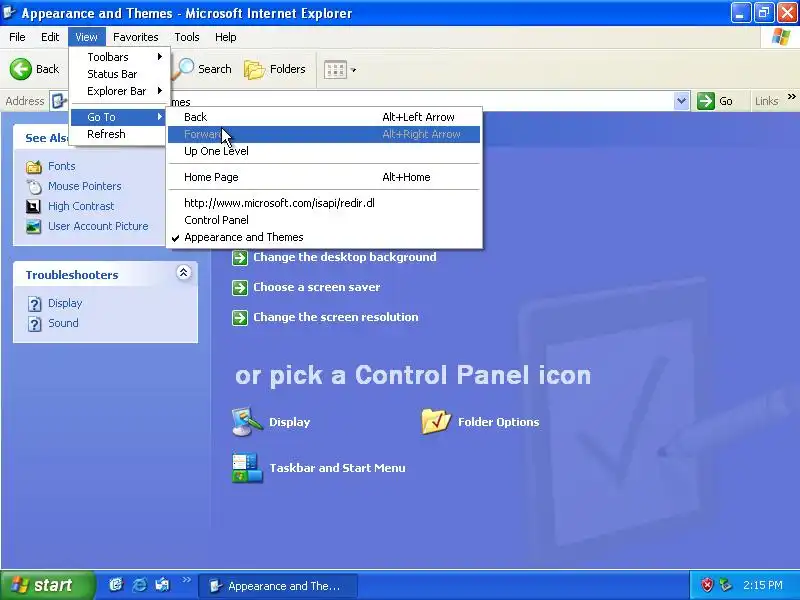Open the Display control panel icon

[247, 422]
